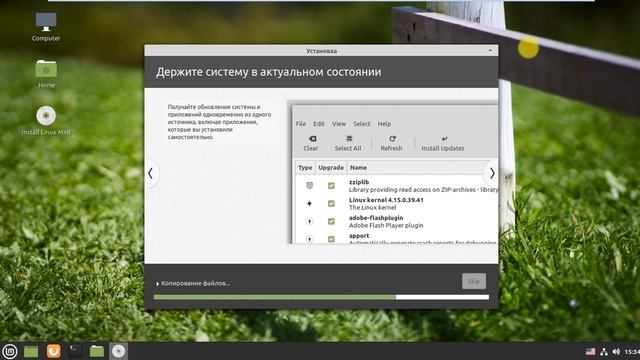Image resolution: width=640 pixels, height=360 pixels.
Task: Minimize the Установка window
Action: 490,51
